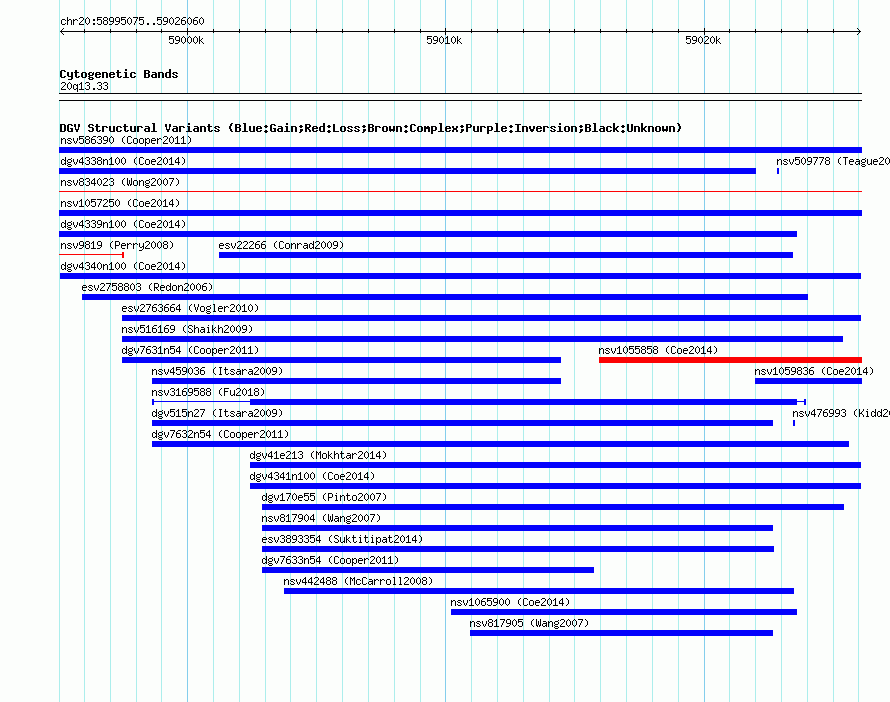Select the dgv7632n54 (Cooper2011) label
Viewport: 890px width, 702px height.
(220, 434)
